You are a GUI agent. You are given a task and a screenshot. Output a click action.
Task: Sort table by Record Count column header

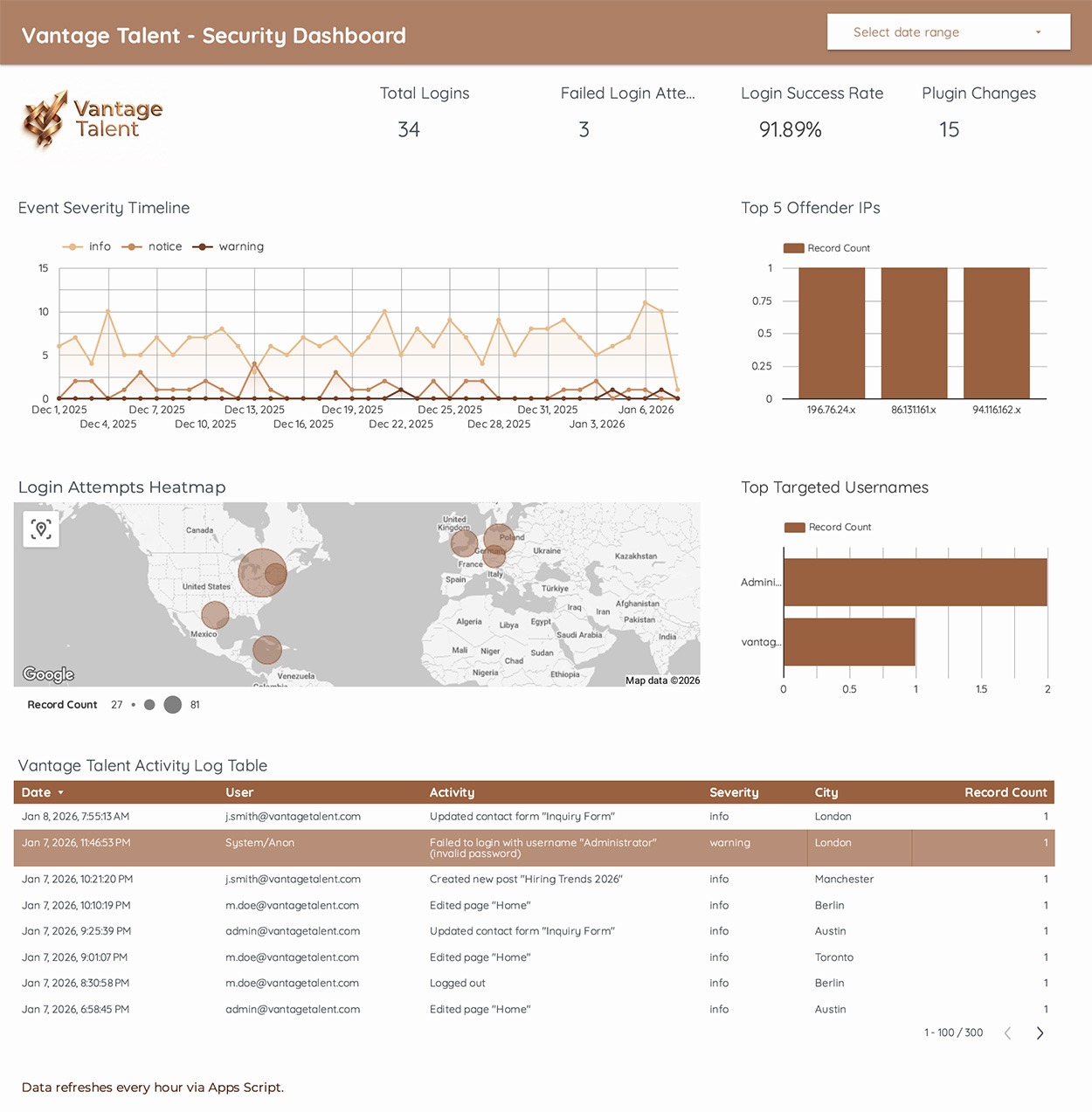[x=1005, y=793]
